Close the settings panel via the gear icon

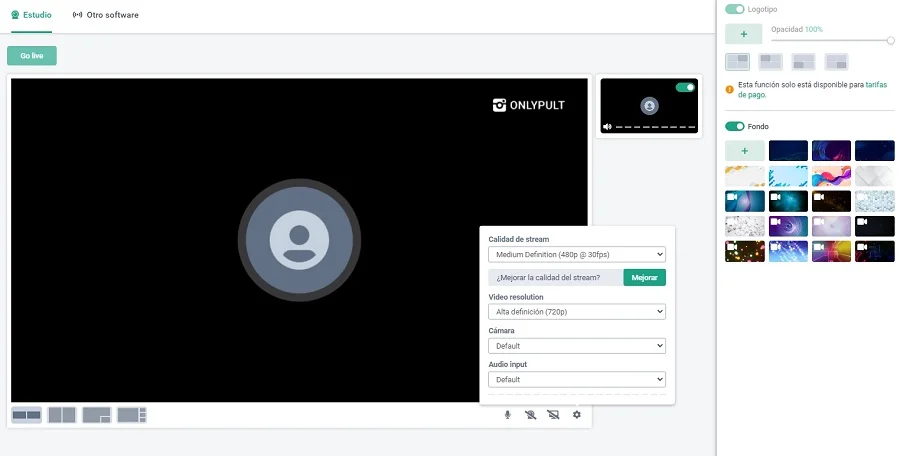[577, 415]
